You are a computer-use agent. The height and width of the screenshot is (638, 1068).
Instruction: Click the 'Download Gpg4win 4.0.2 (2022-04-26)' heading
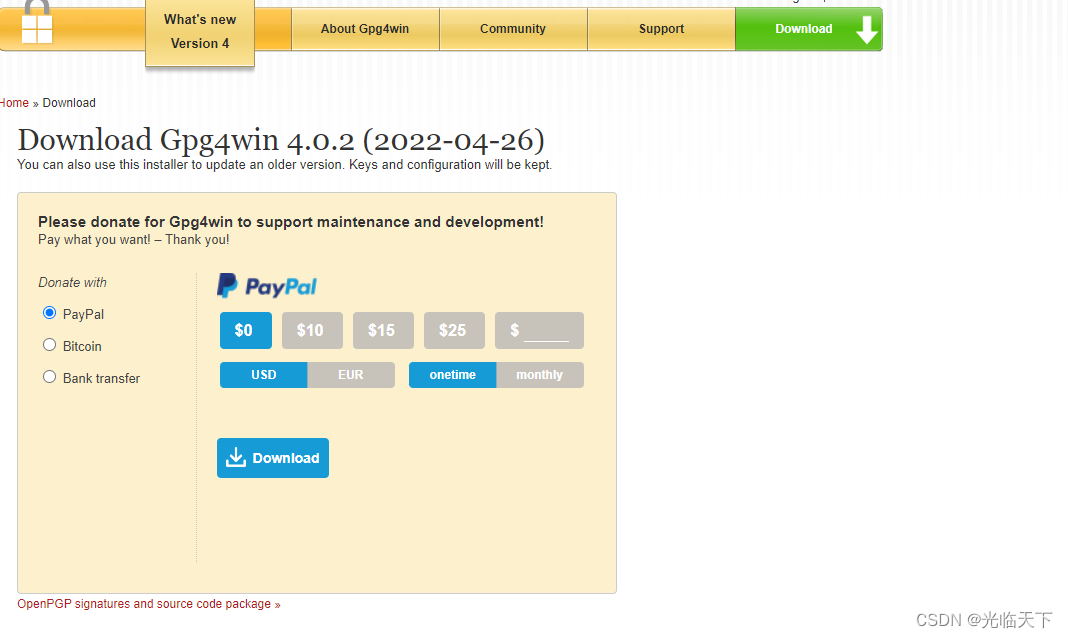point(281,140)
